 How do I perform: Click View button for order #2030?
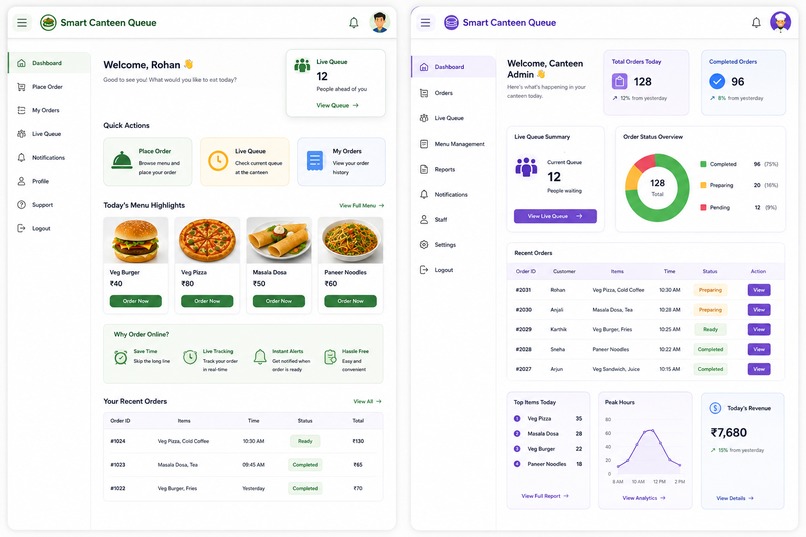759,310
